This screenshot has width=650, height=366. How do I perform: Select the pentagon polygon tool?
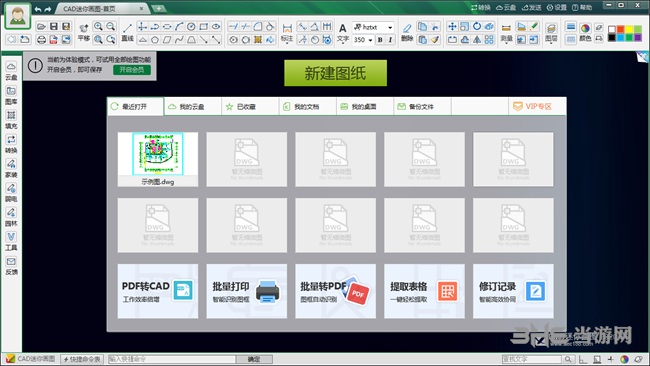[x=155, y=40]
